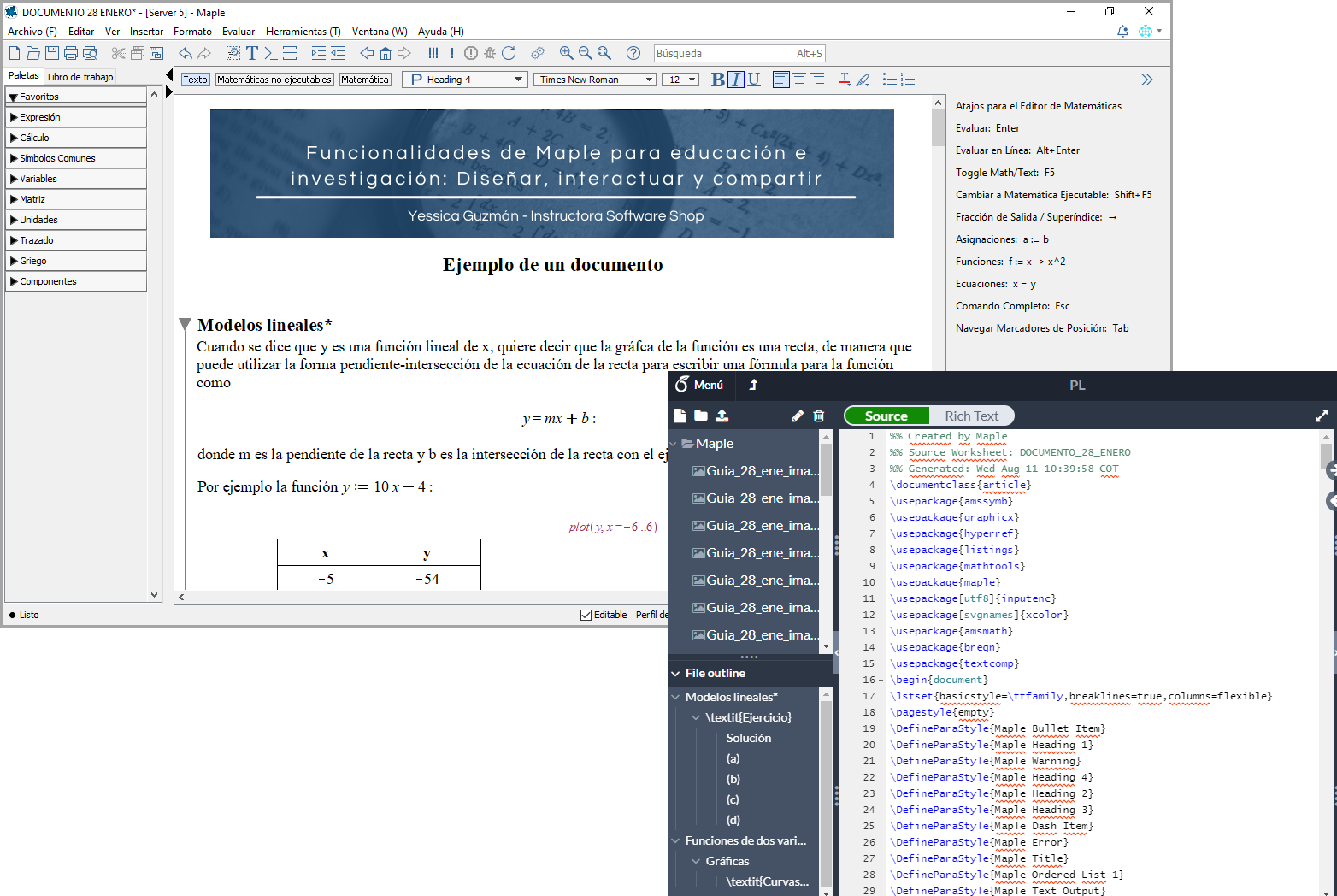The width and height of the screenshot is (1337, 896).
Task: Click the save document icon
Action: tap(52, 53)
